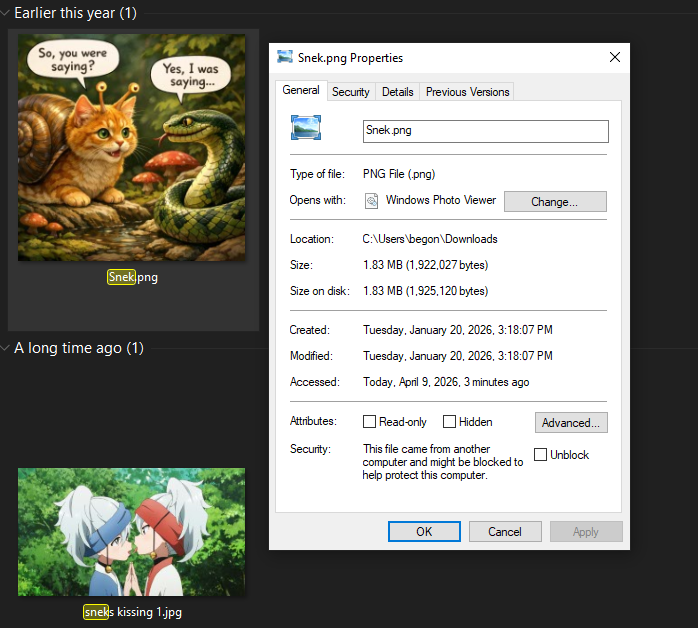Click the 'PNG File (.png)' file type text

[399, 174]
